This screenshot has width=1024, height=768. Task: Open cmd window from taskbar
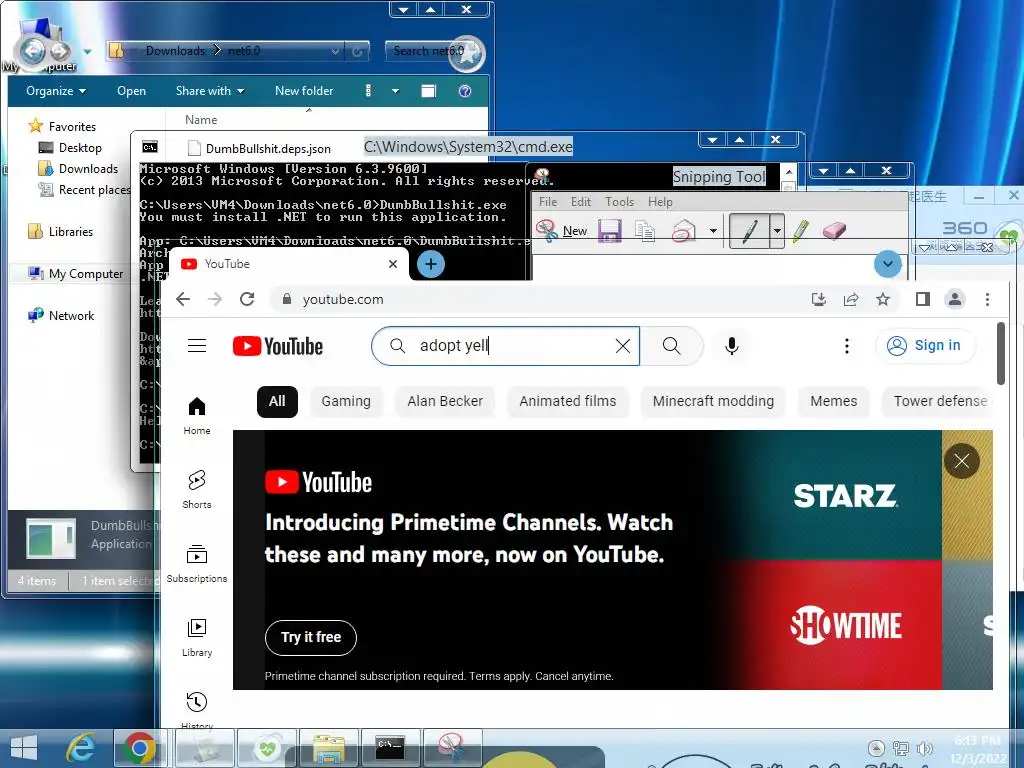(x=390, y=748)
